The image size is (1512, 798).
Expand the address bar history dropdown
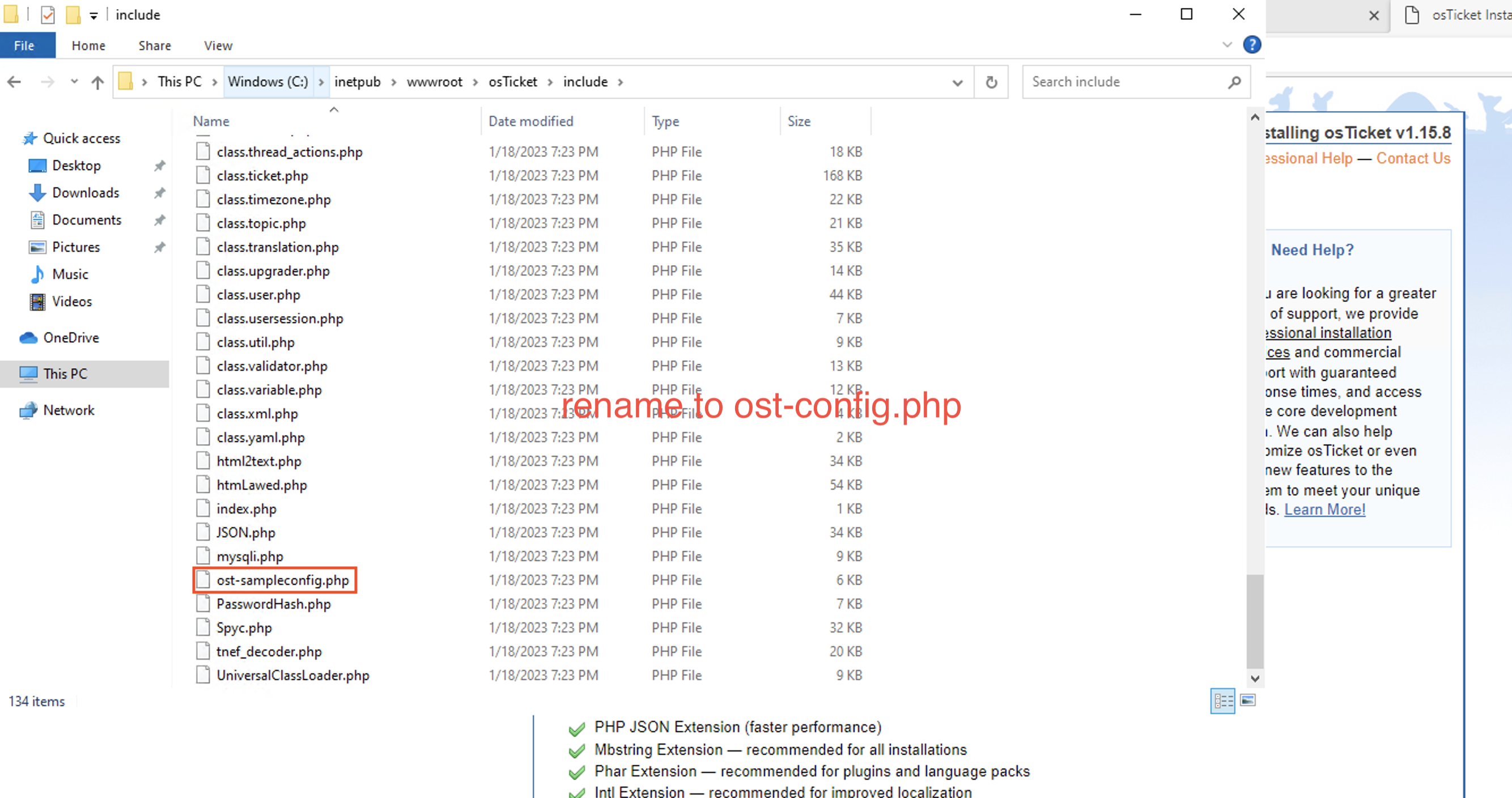click(x=958, y=82)
